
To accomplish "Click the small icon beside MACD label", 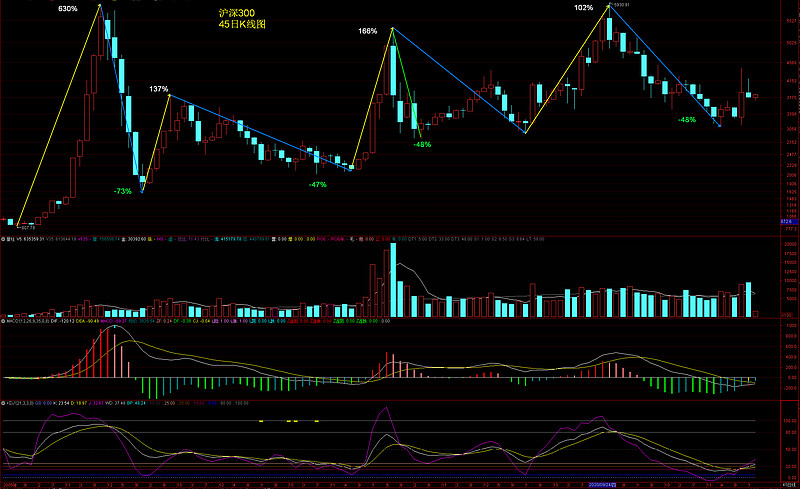I will (x=4, y=322).
